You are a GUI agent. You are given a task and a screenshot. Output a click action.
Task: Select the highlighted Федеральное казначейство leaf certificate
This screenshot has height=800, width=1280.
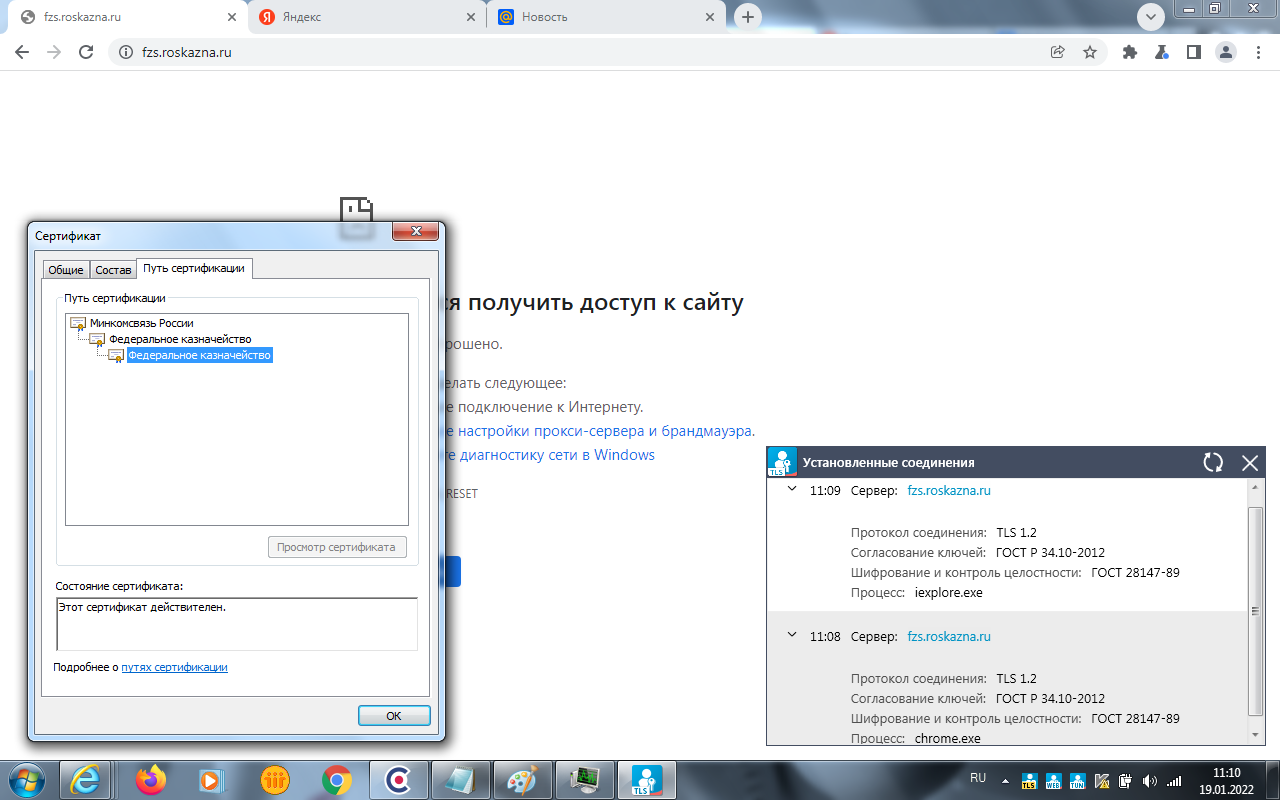coord(199,355)
